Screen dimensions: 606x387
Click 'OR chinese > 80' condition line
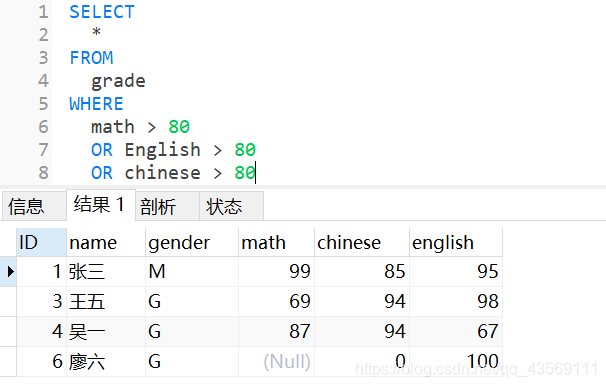point(174,173)
